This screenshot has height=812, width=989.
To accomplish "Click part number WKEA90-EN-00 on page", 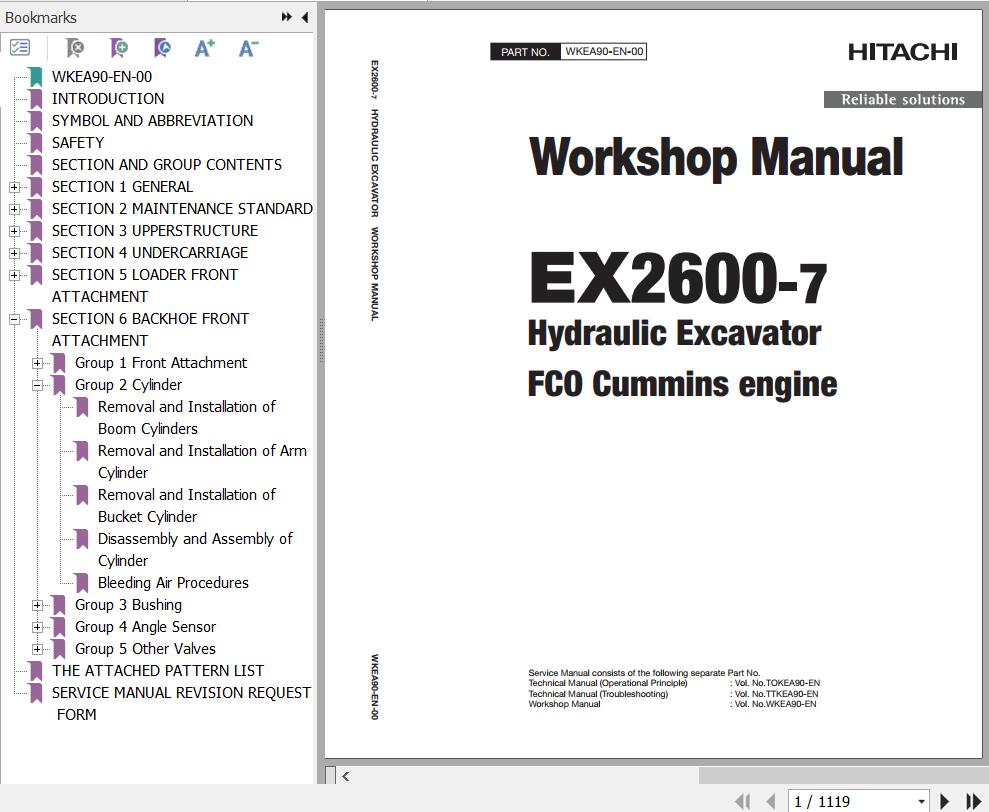I will pyautogui.click(x=604, y=52).
